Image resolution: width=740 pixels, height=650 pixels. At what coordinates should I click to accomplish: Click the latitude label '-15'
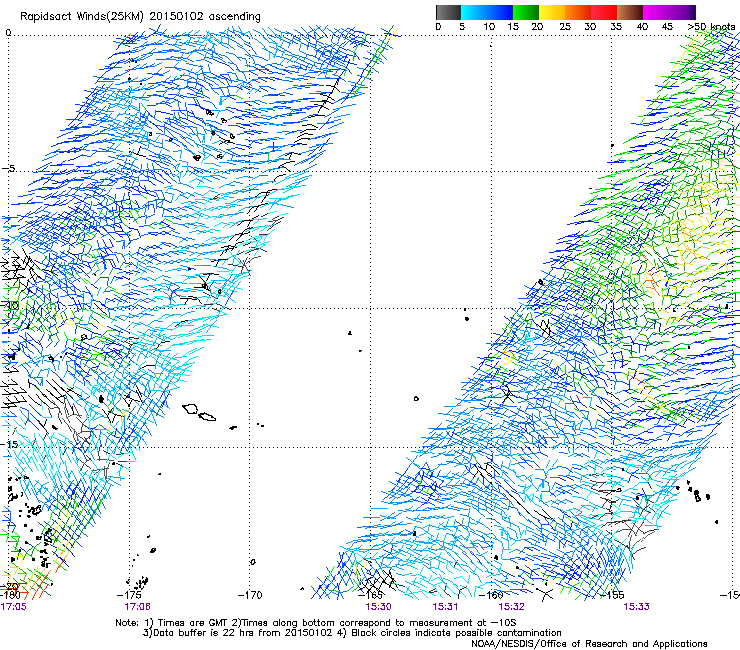(x=10, y=445)
